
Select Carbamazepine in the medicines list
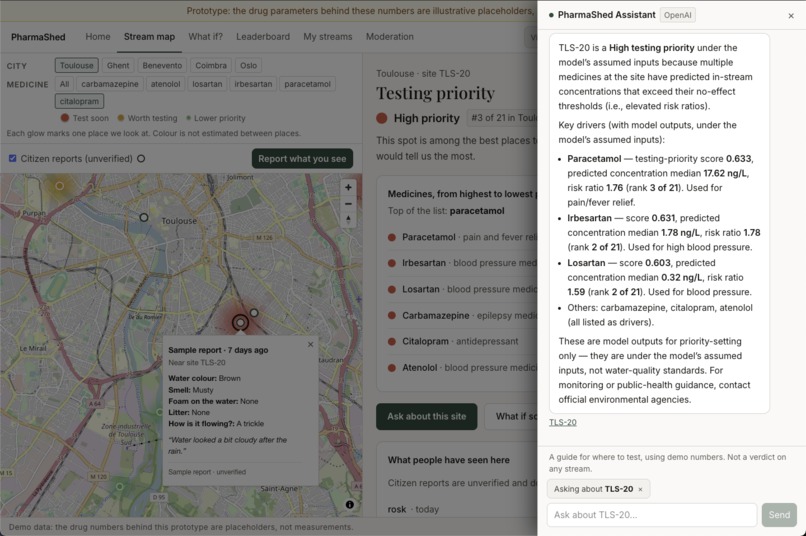tap(462, 316)
